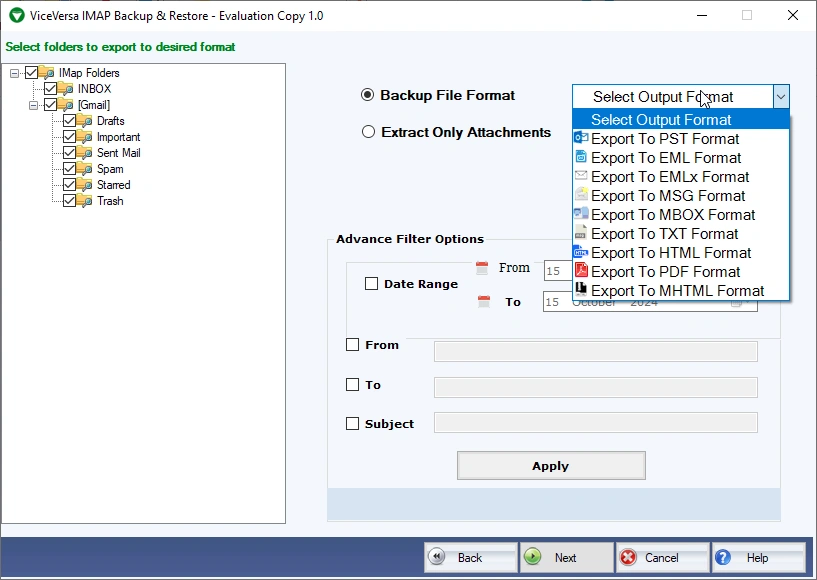
Task: Click the From filter text field
Action: [596, 351]
